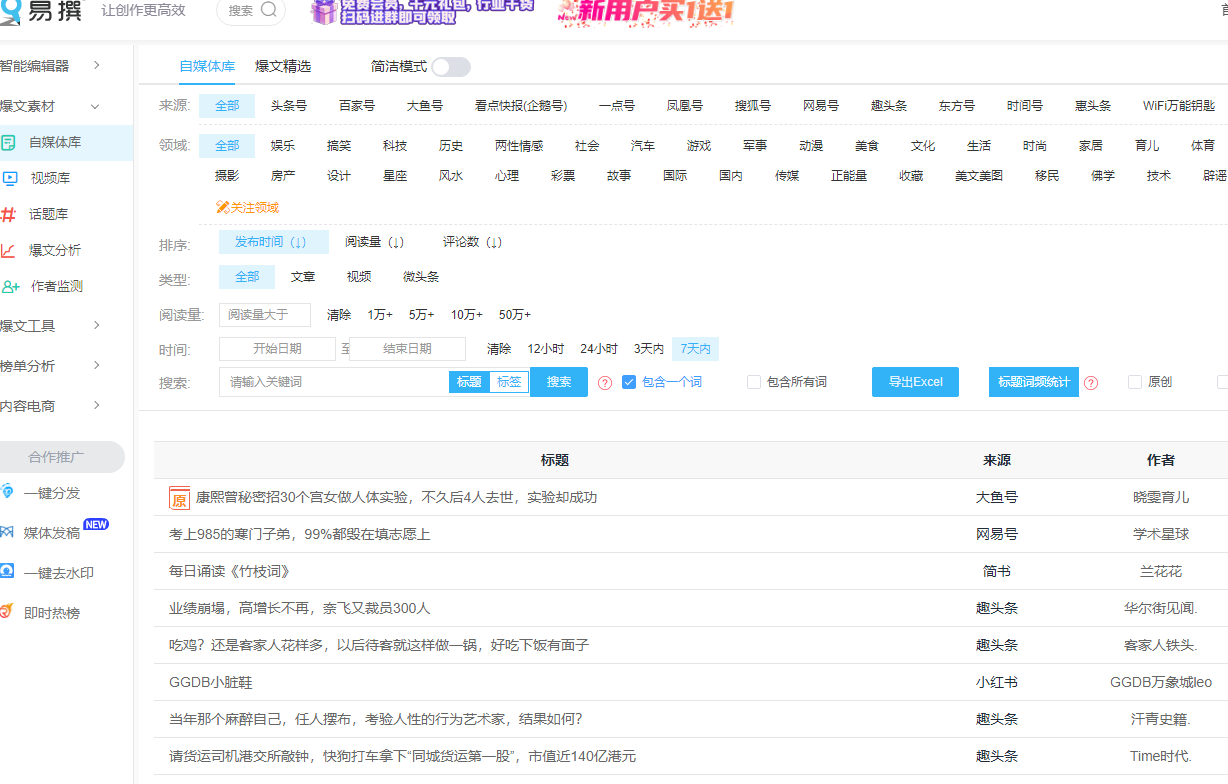Screen dimensions: 1228x784
Task: Check 原创 checkbox
Action: pos(1135,382)
